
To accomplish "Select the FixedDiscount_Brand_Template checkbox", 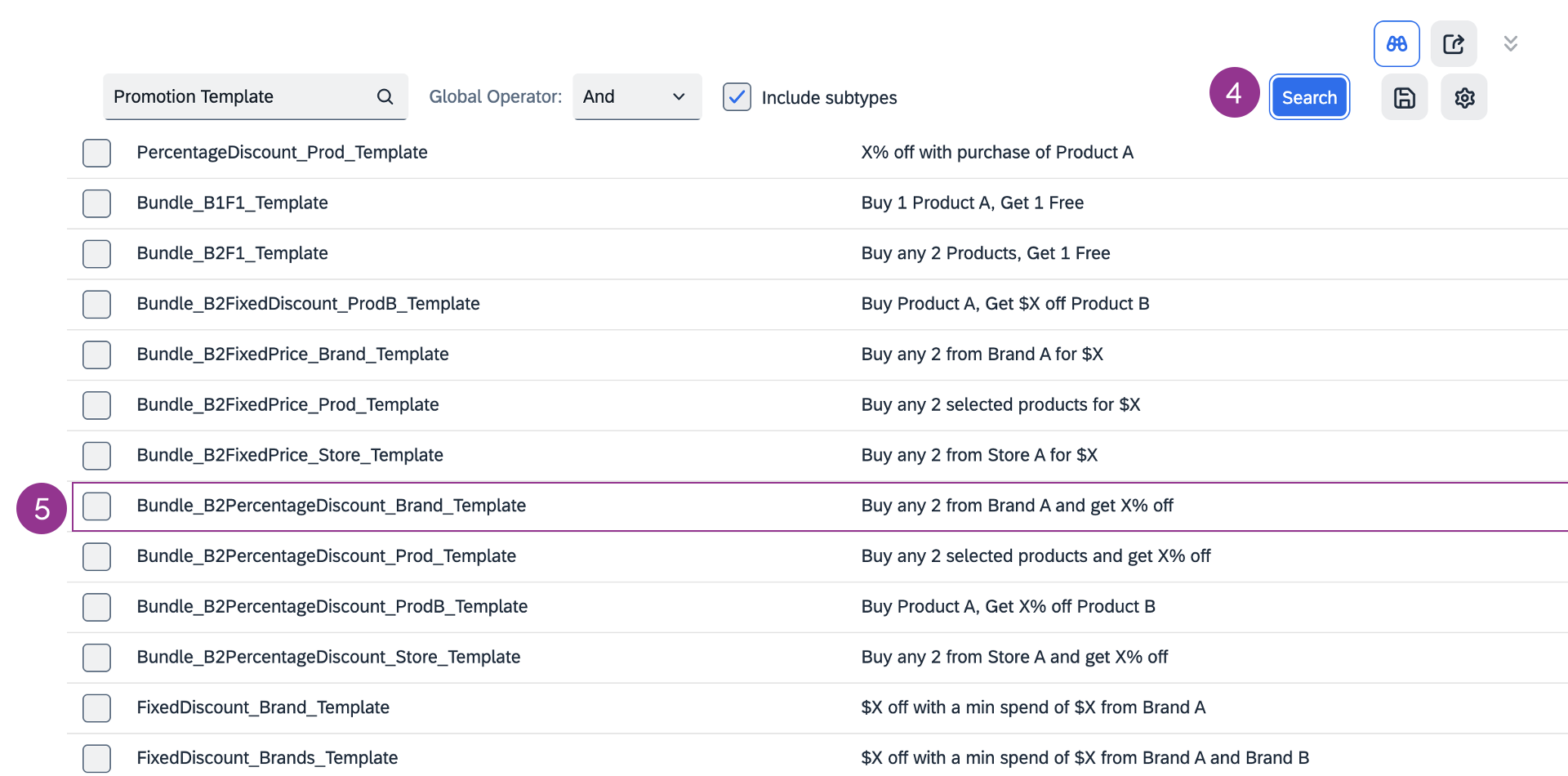I will 96,708.
